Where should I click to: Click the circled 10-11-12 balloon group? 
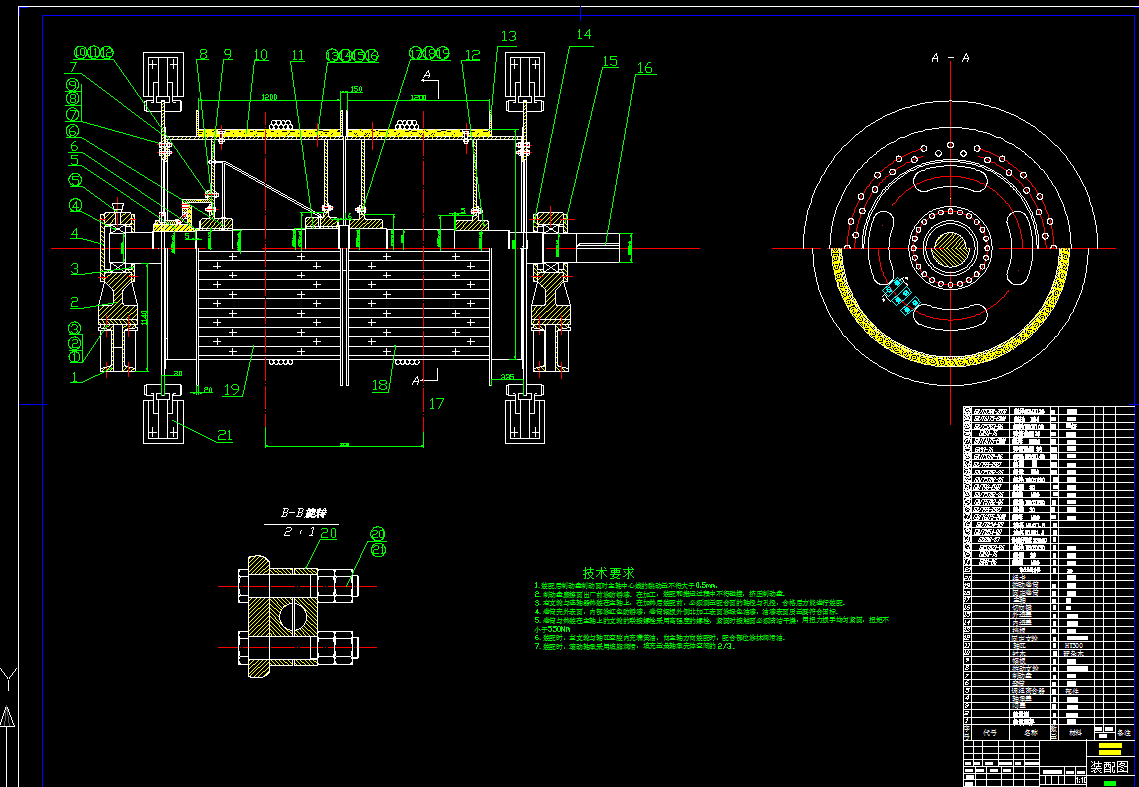point(94,52)
